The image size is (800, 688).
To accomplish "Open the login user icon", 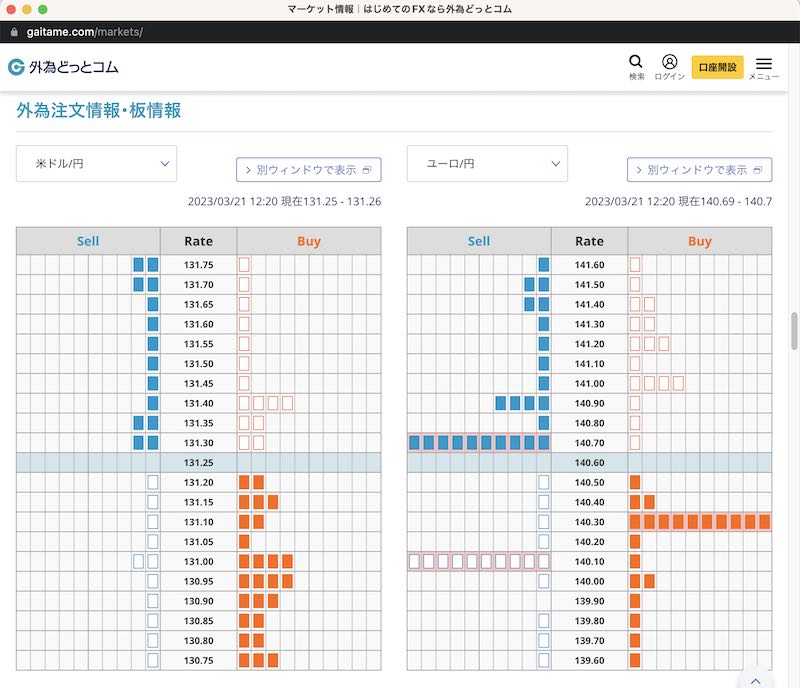I will pos(669,62).
